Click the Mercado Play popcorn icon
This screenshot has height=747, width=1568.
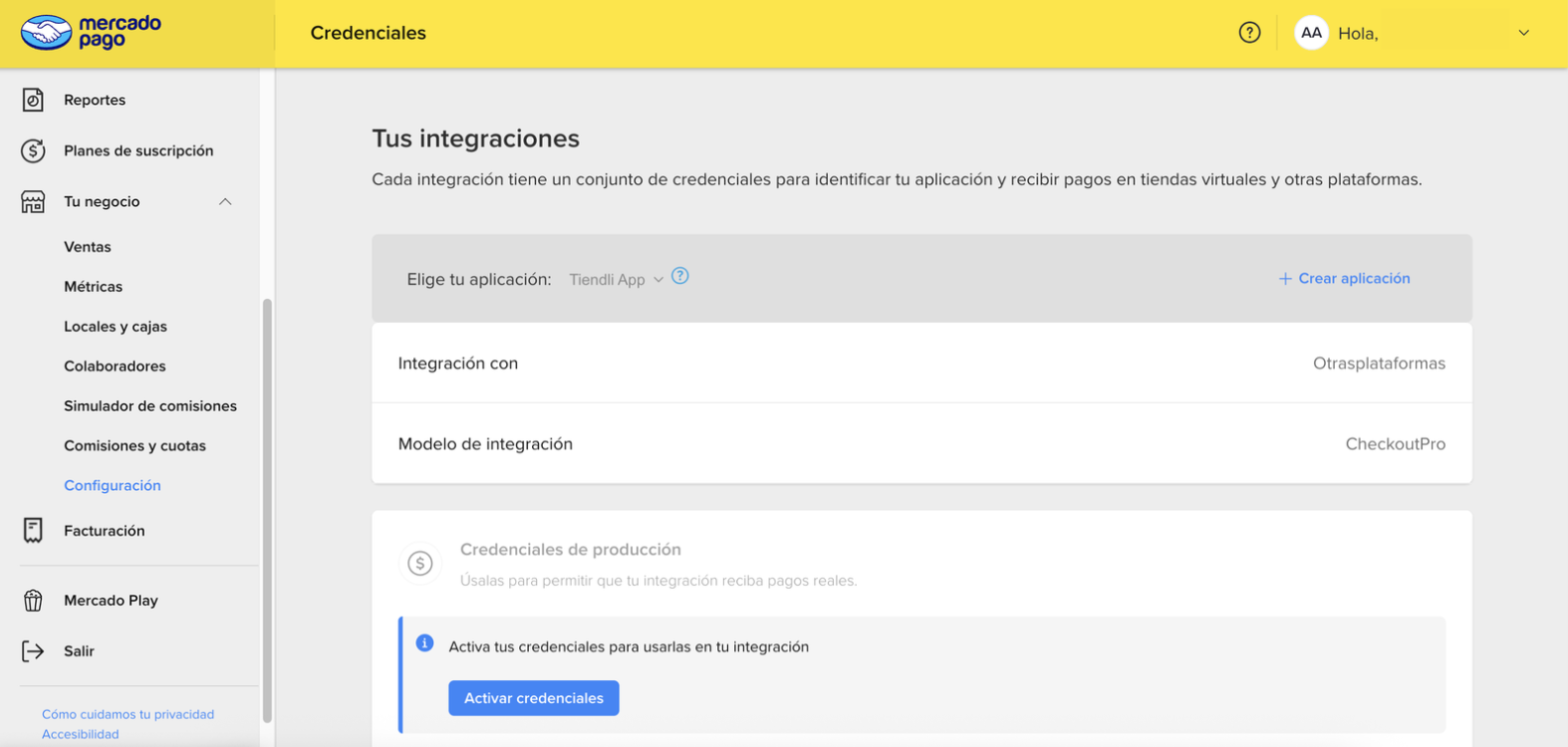33,600
